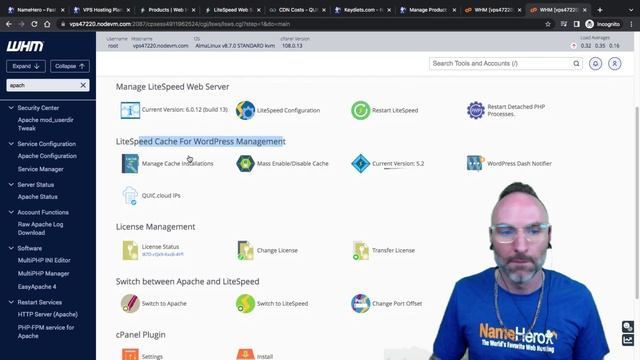Viewport: 640px width, 360px height.
Task: Click the Expand all button
Action: tap(26, 66)
